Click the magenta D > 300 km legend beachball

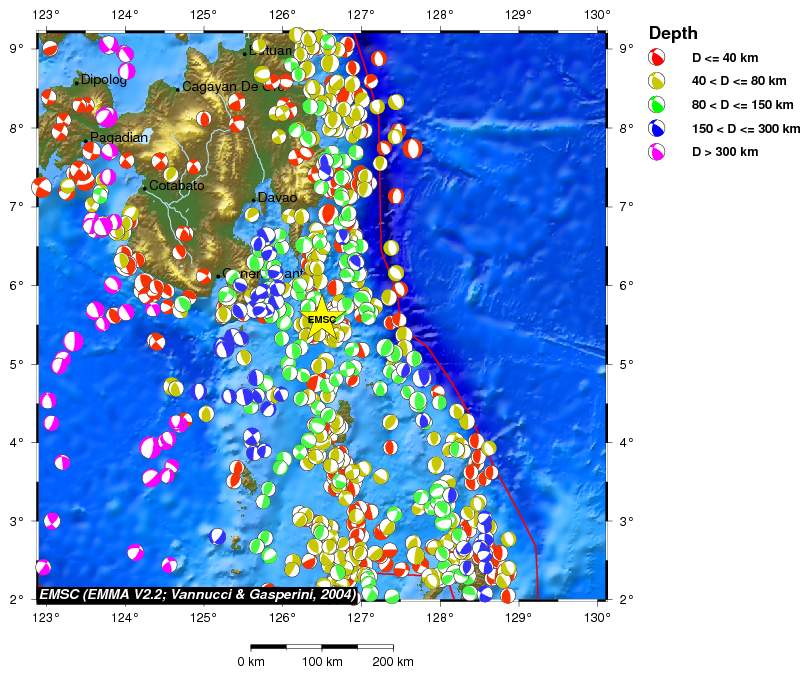click(657, 152)
